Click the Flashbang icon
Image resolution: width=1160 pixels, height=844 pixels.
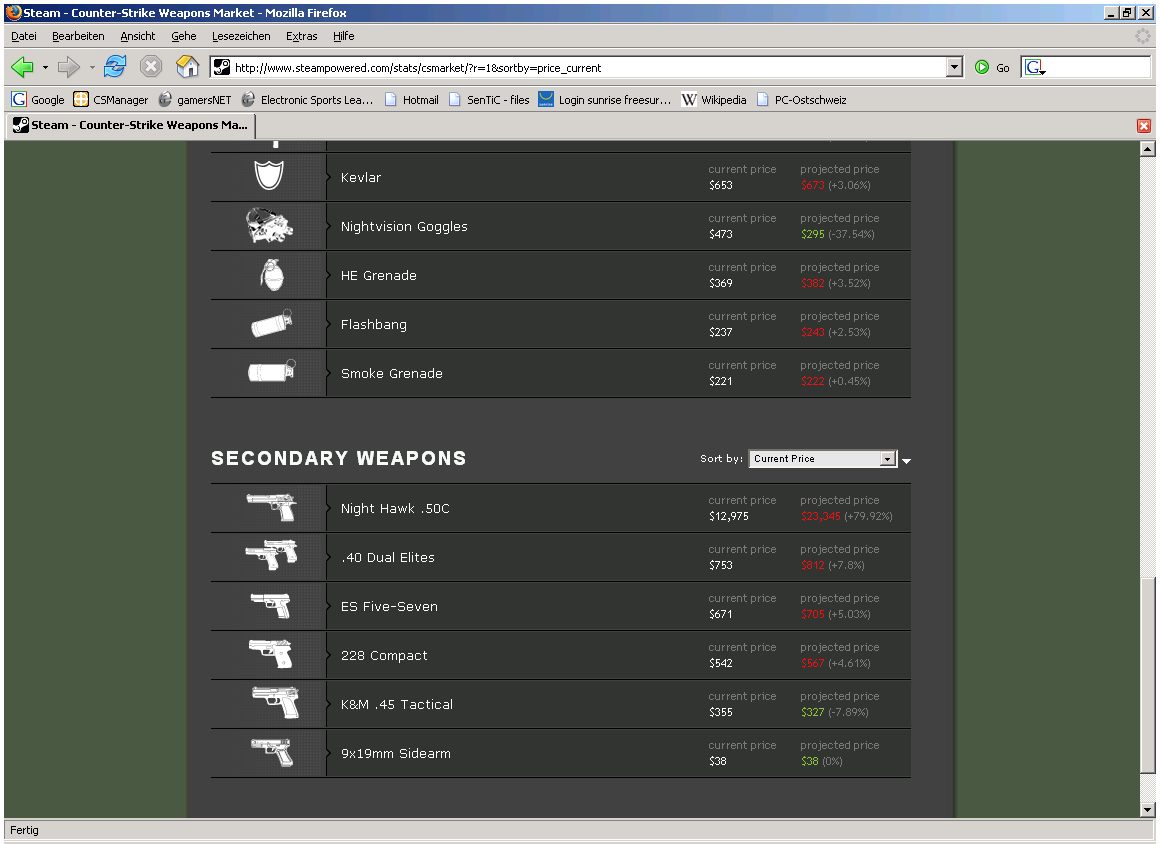pos(272,323)
